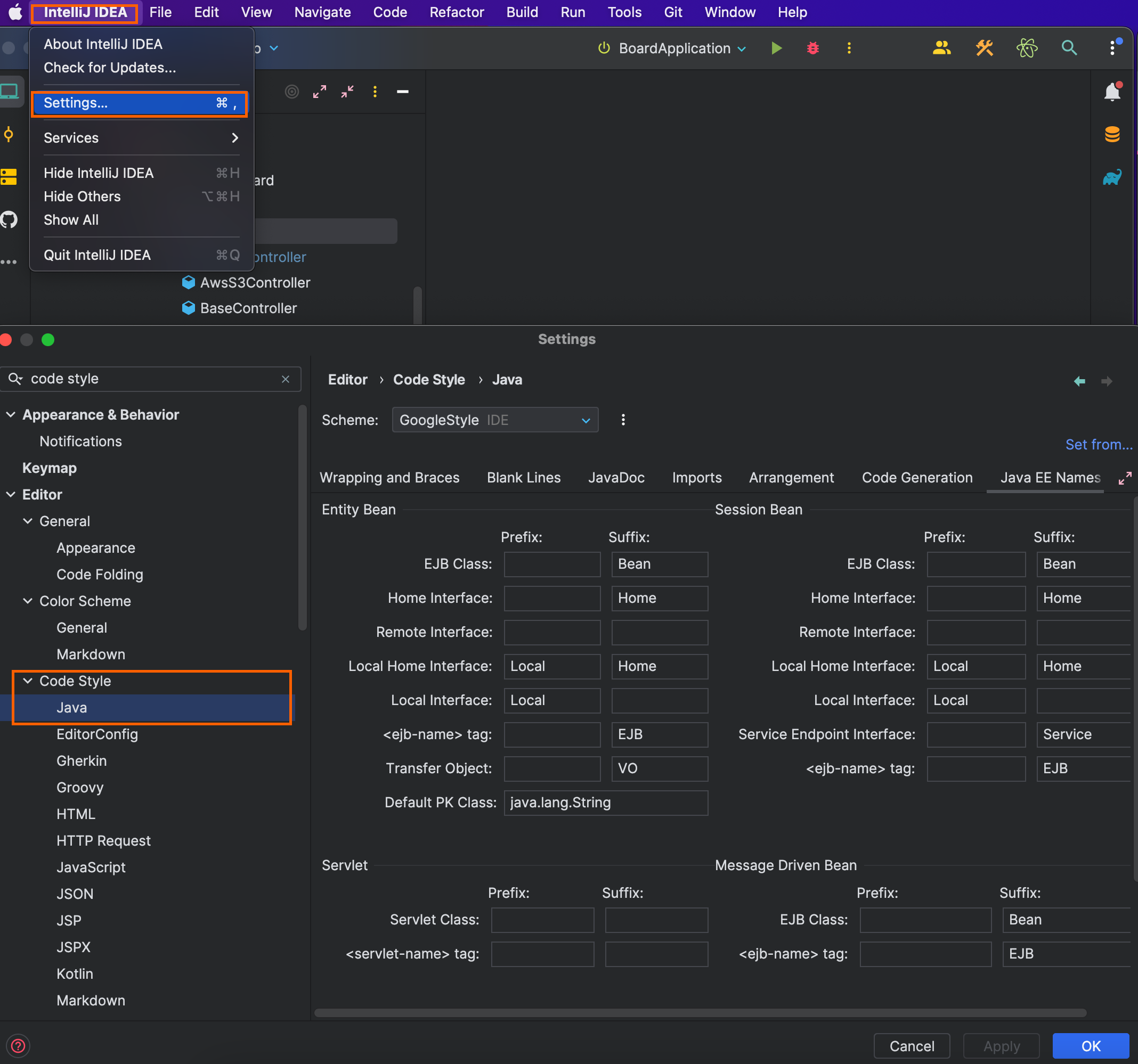
Task: Click the Cancel button
Action: click(912, 1046)
